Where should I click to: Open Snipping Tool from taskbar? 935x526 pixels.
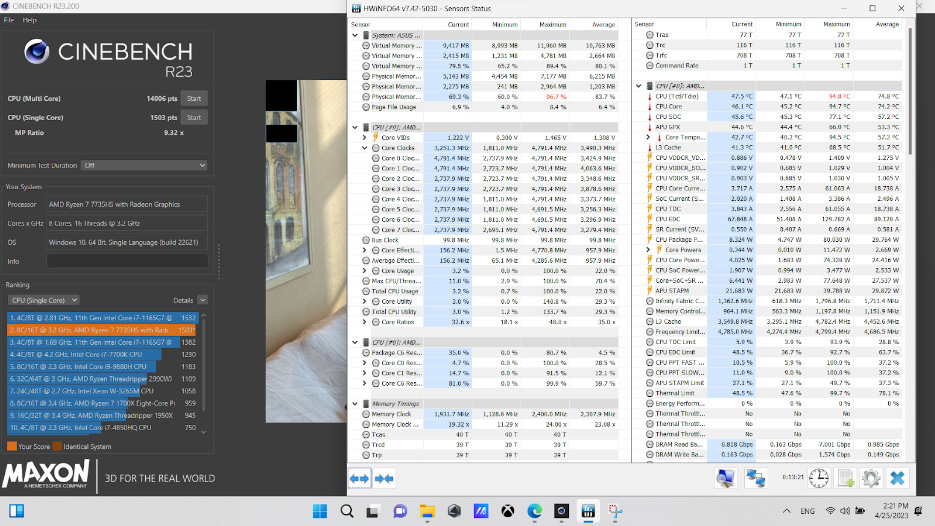615,511
